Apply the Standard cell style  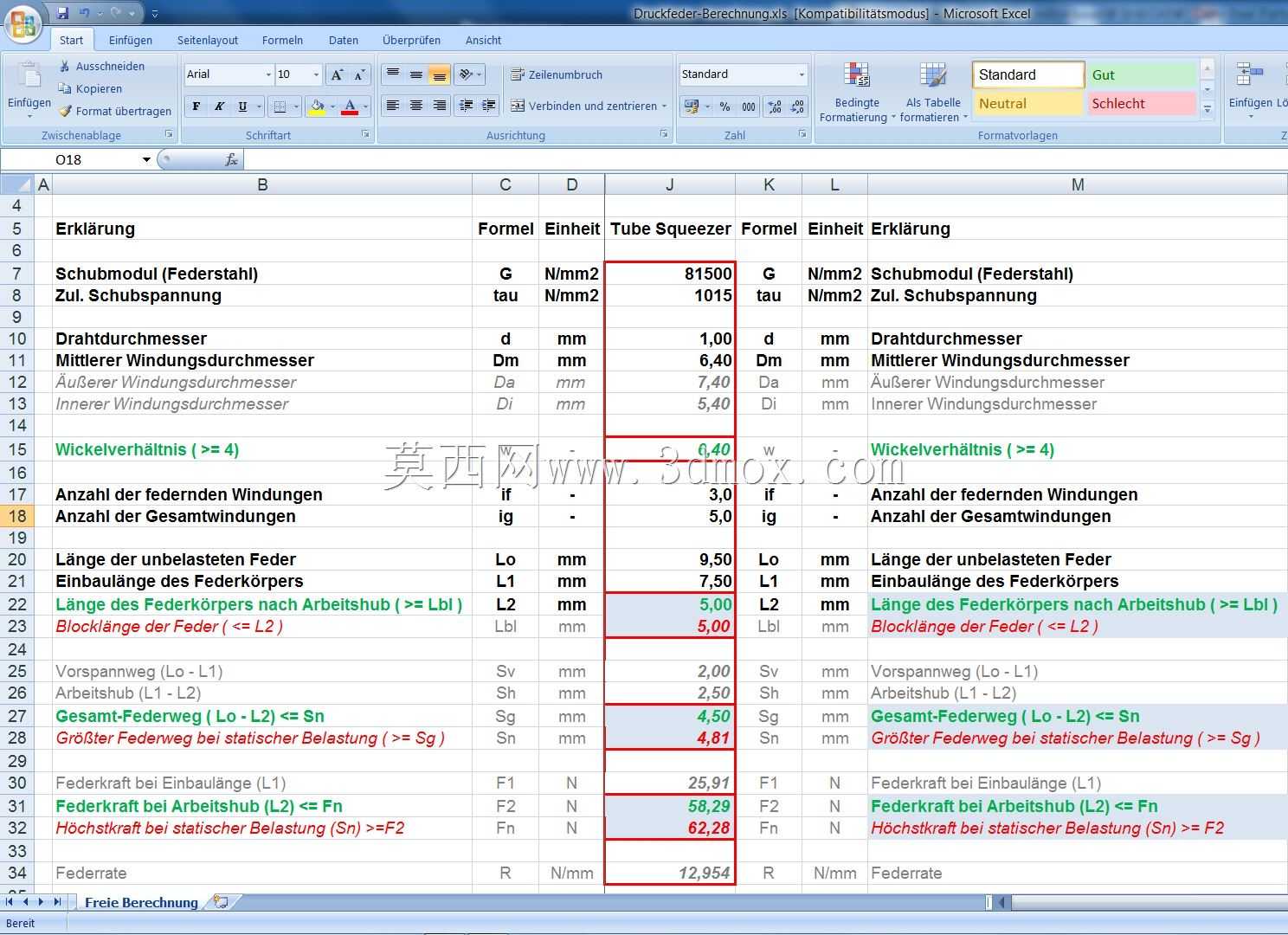tap(1028, 74)
